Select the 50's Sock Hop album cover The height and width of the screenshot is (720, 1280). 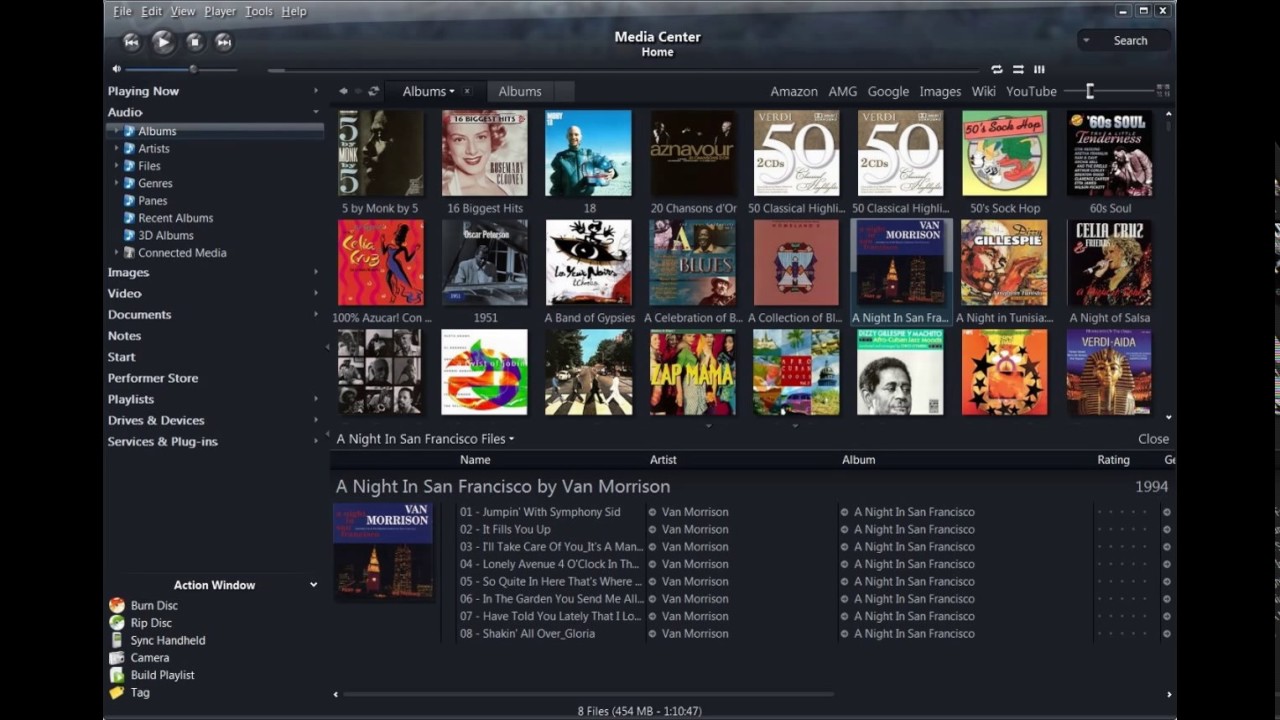1005,153
